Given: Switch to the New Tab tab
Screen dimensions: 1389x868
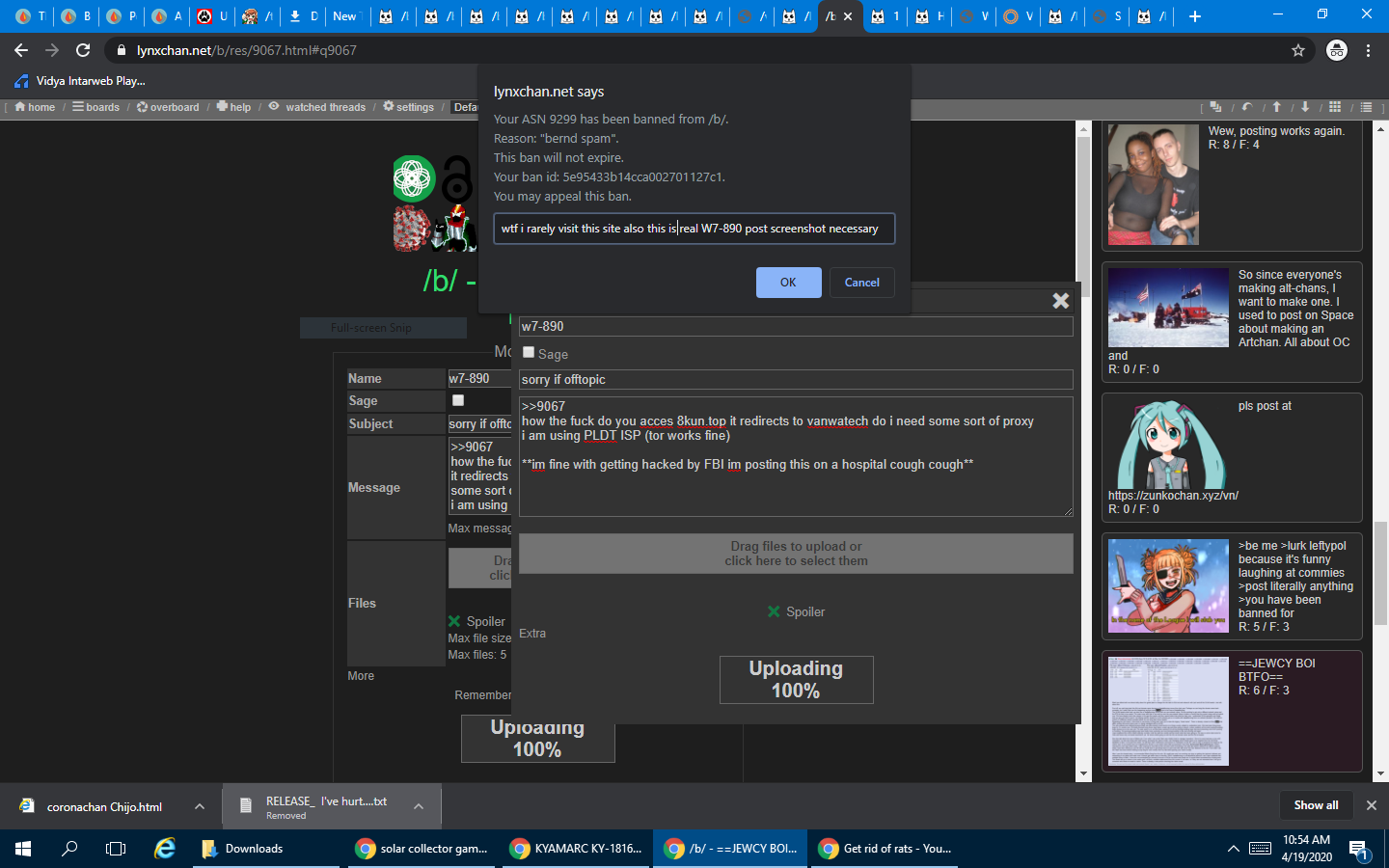Looking at the screenshot, I should click(345, 16).
